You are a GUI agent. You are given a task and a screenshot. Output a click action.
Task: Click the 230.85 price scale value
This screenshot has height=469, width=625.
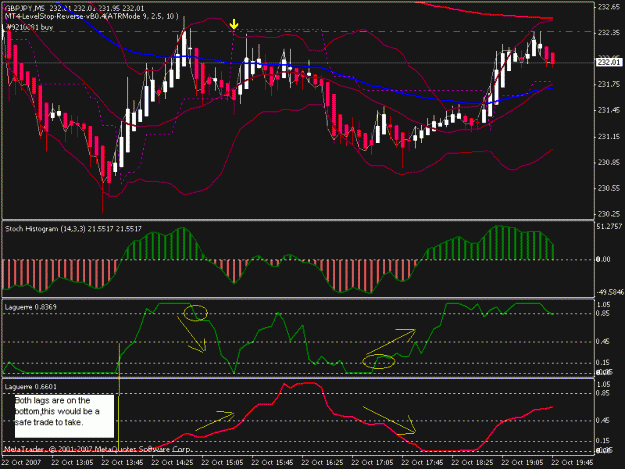pyautogui.click(x=609, y=163)
